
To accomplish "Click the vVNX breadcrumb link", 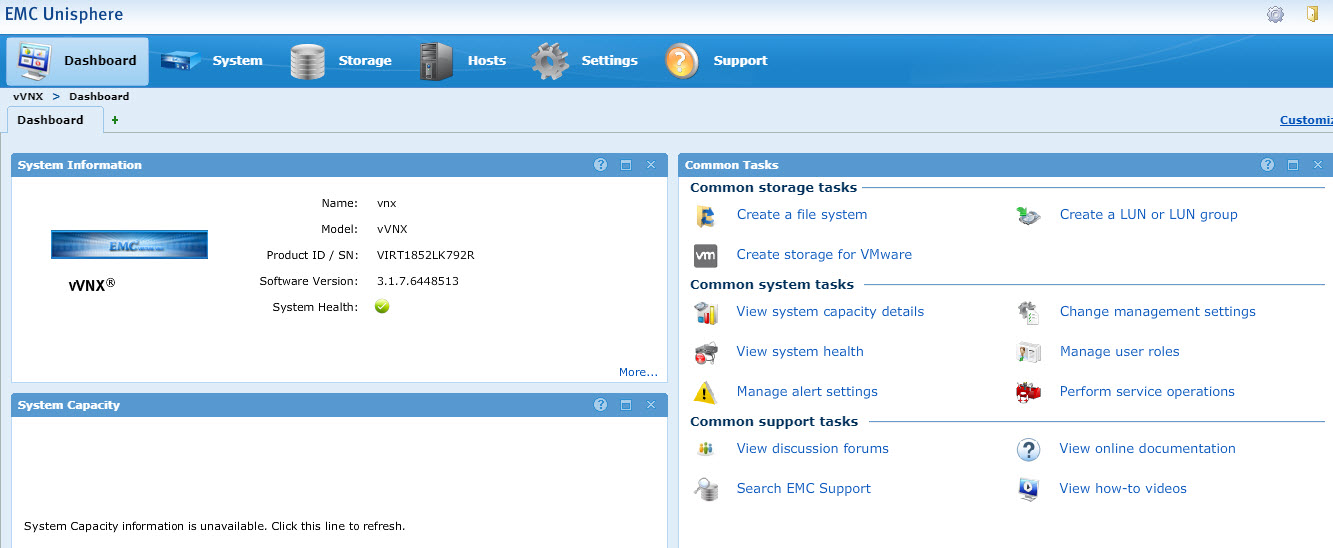I will click(x=28, y=97).
